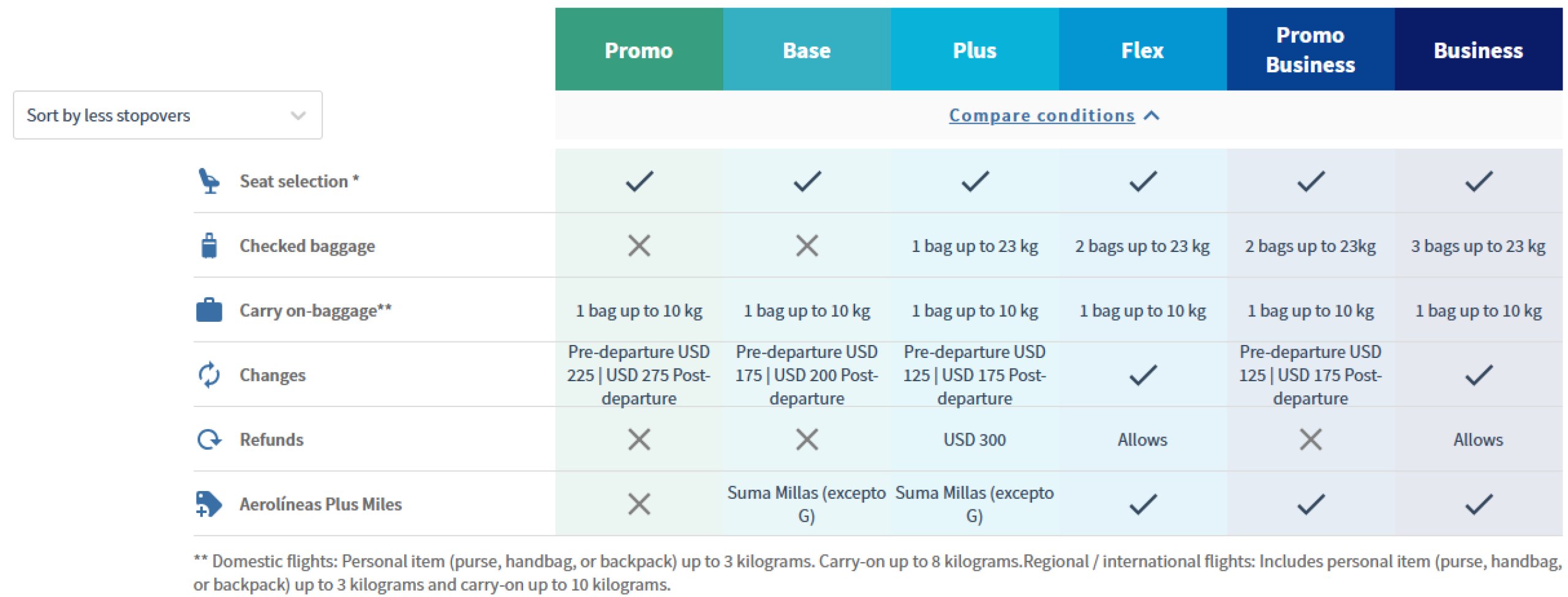Screen dimensions: 1568x597
Task: Click the Compare conditions link
Action: 1041,115
